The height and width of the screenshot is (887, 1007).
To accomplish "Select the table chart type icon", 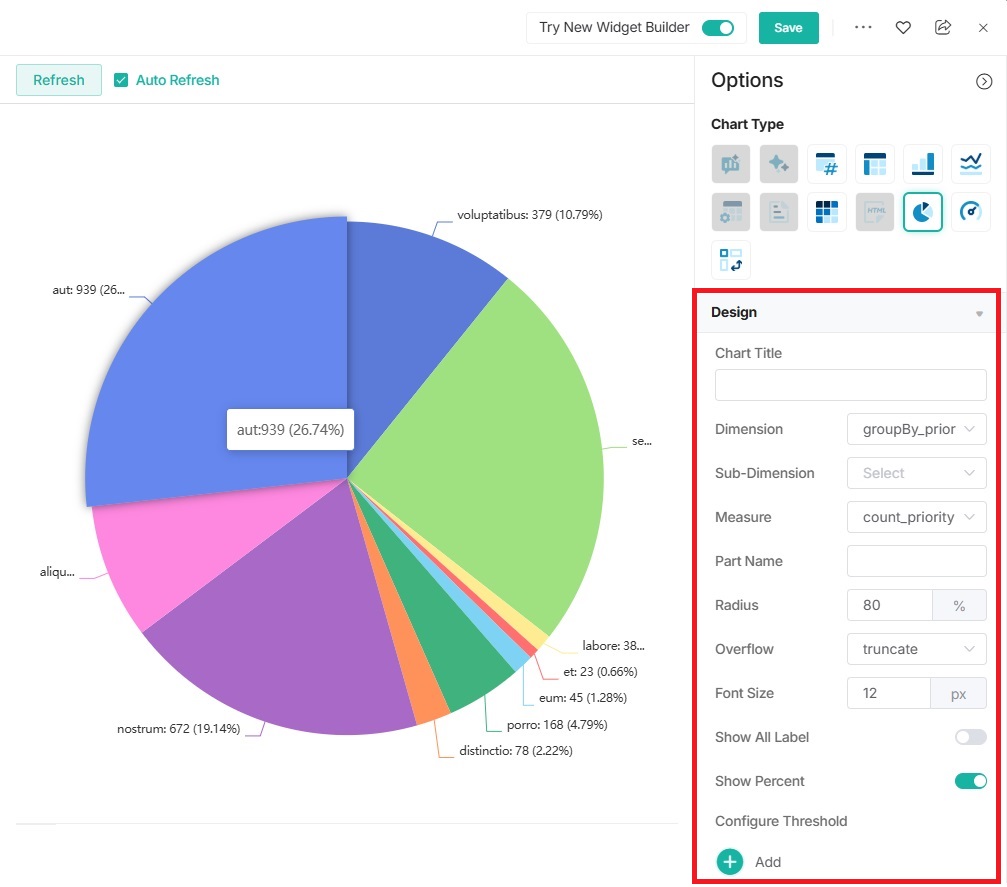I will [x=875, y=164].
